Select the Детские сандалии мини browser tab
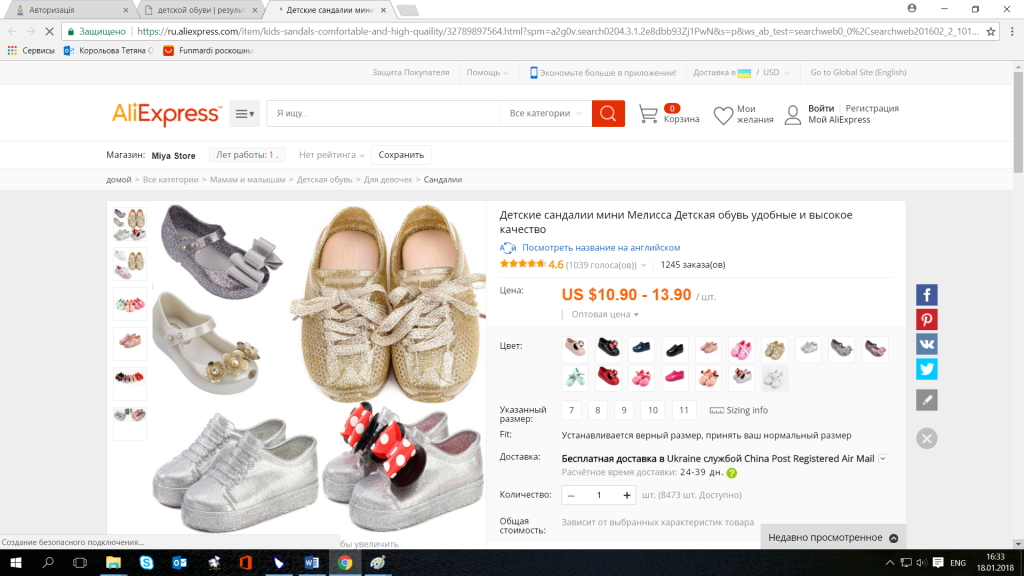 (330, 10)
